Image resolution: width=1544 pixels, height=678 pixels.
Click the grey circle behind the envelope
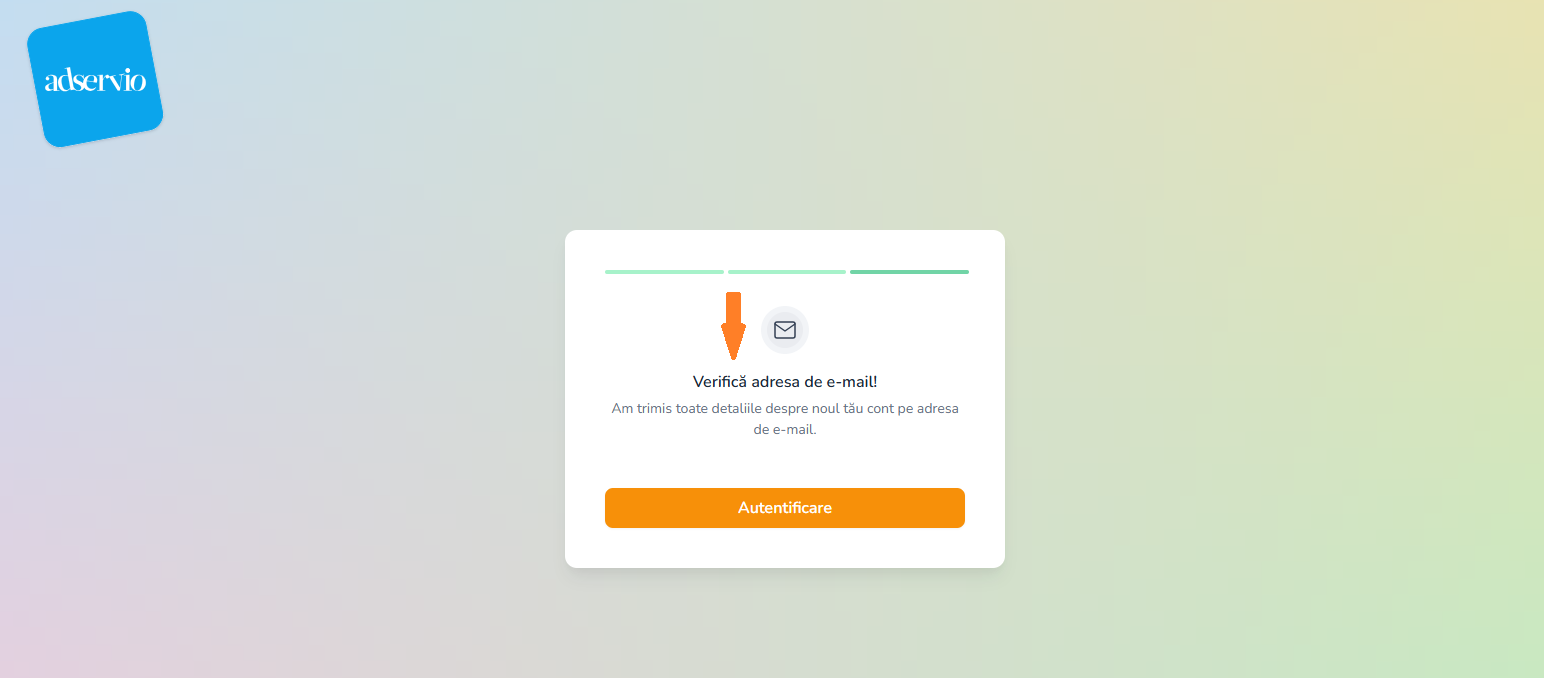click(x=785, y=330)
